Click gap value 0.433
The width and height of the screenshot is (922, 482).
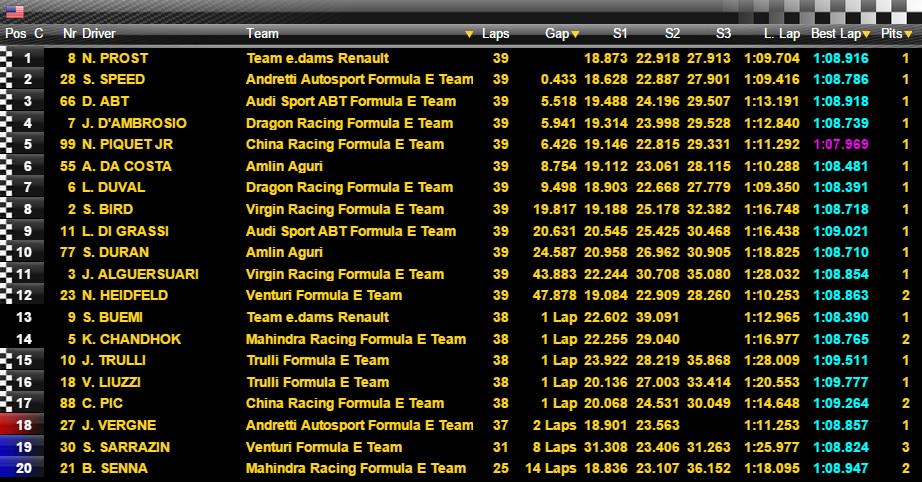coord(559,79)
